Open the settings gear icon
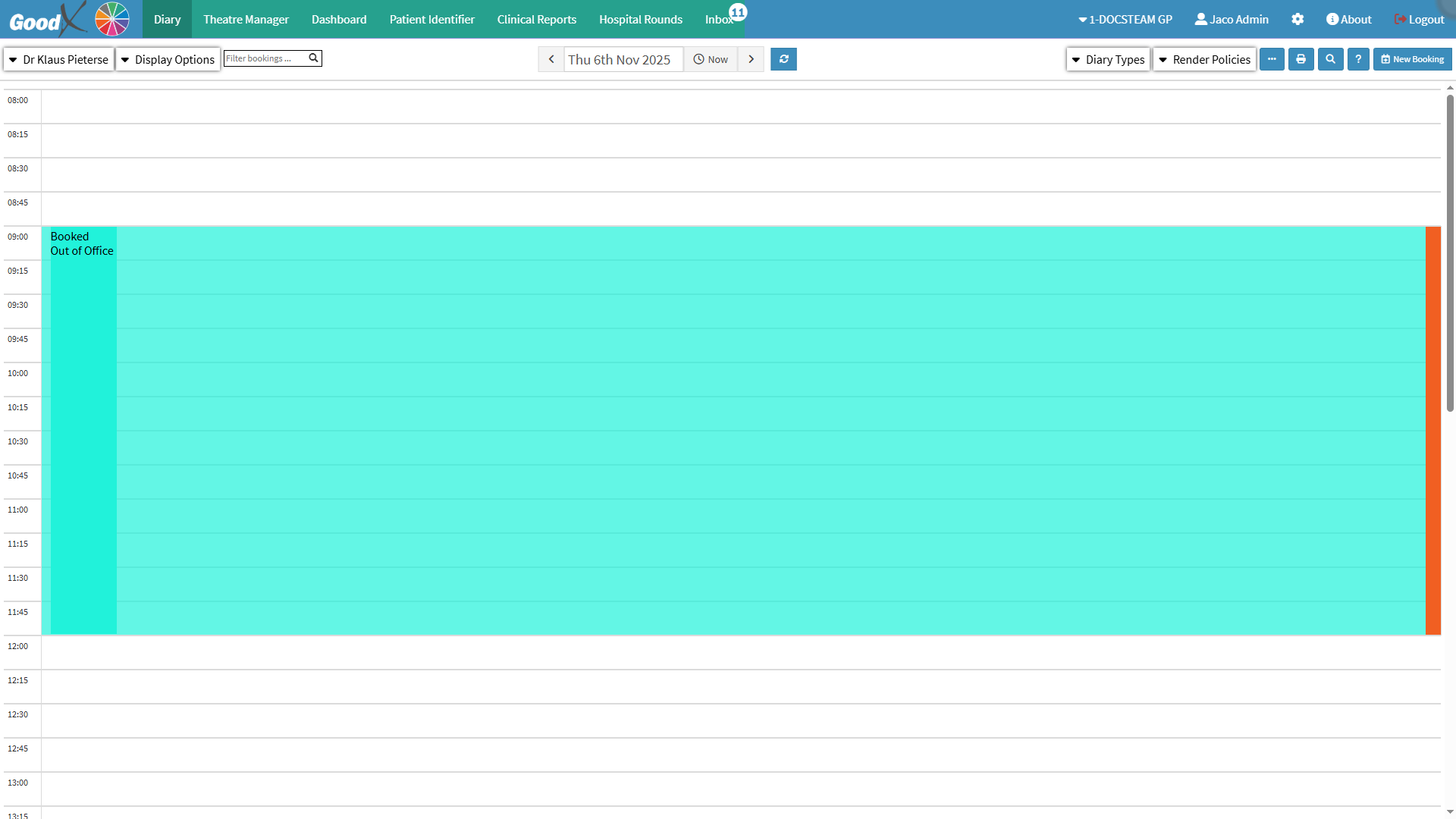Screen dimensions: 1456x819 pyautogui.click(x=1298, y=20)
